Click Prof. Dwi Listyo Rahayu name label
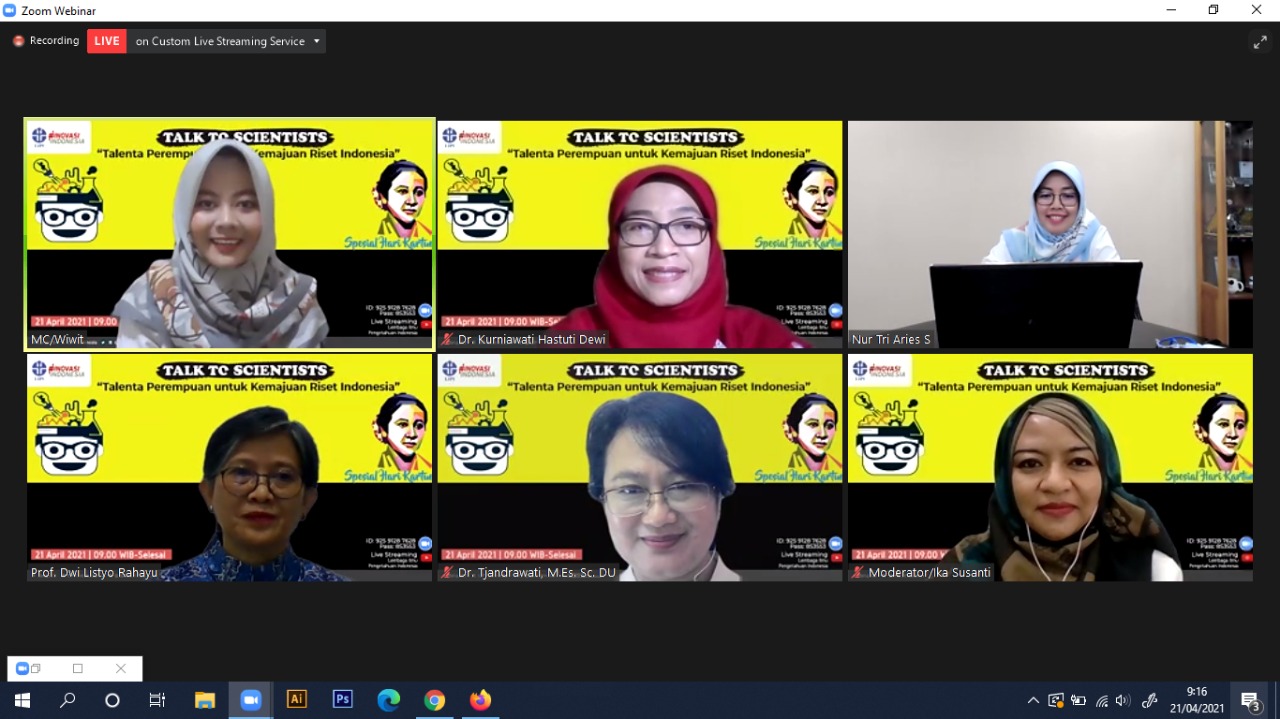The height and width of the screenshot is (719, 1280). (94, 573)
